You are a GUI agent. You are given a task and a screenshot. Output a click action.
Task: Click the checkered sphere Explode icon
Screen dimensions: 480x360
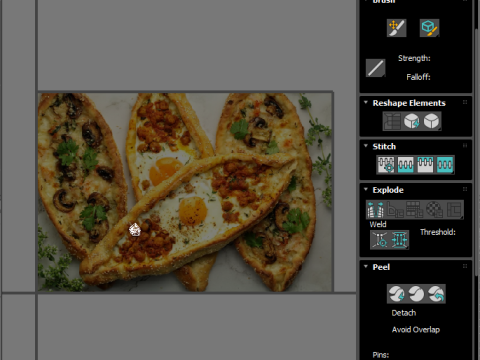tap(434, 210)
